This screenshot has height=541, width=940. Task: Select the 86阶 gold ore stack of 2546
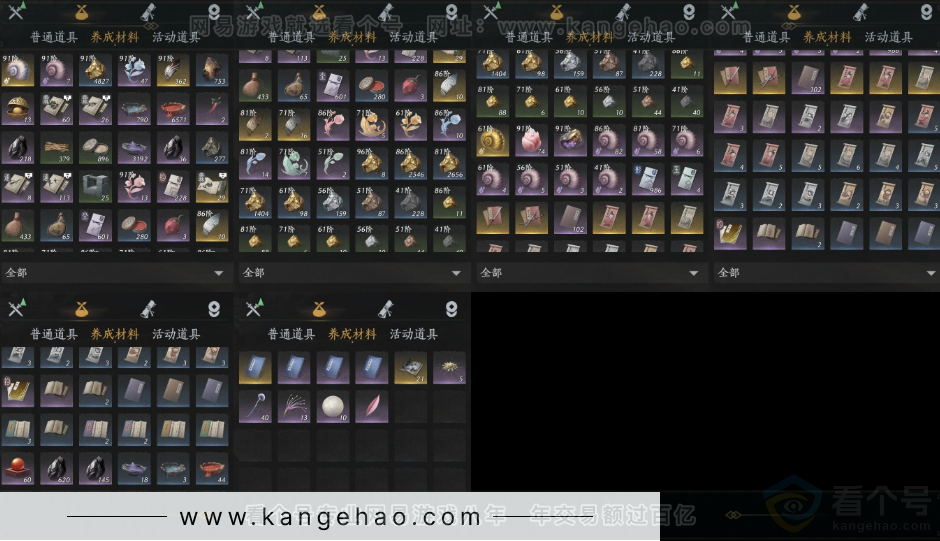tap(410, 163)
